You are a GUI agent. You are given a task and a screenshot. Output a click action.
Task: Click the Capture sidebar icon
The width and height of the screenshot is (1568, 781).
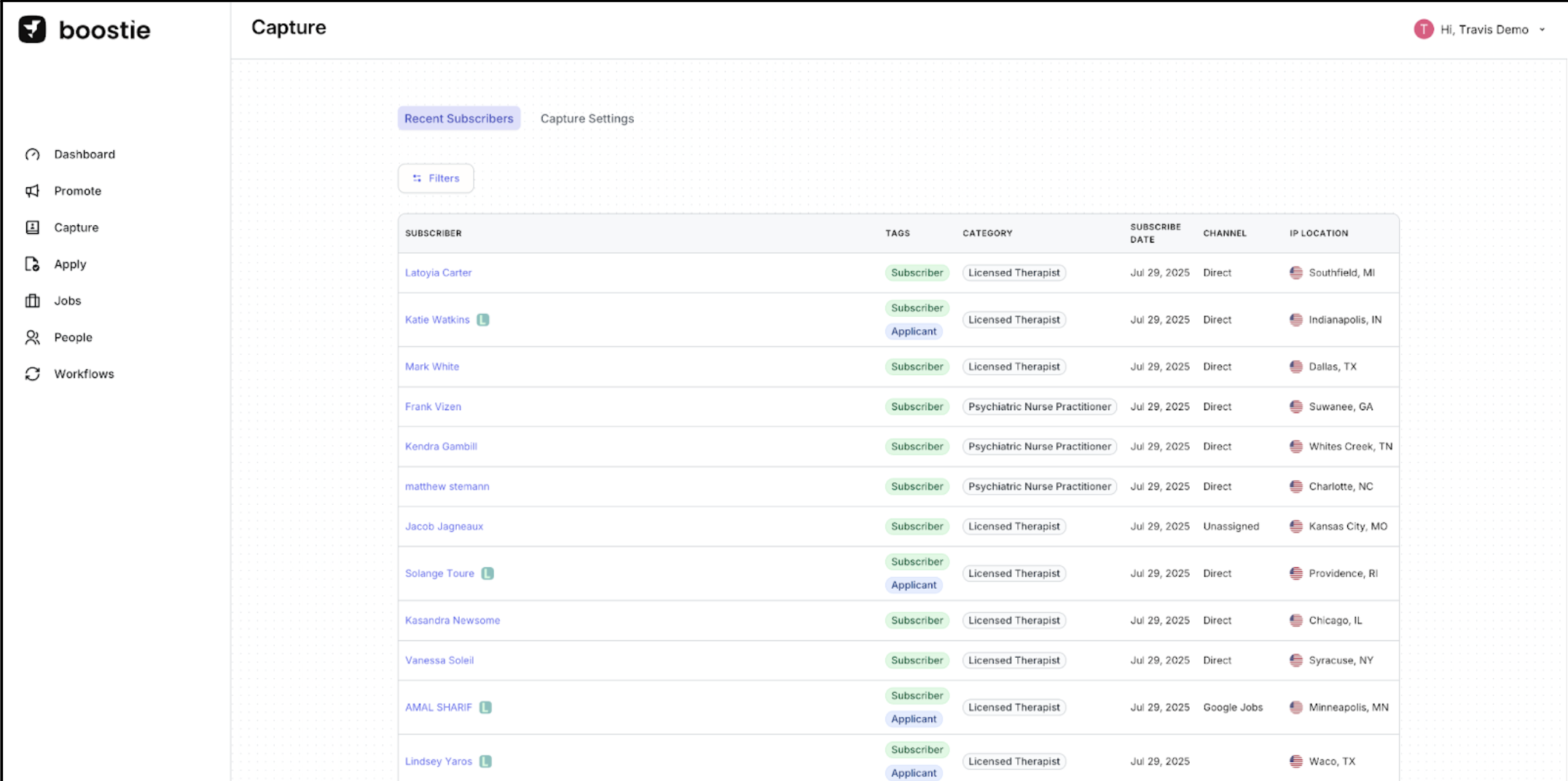coord(33,227)
